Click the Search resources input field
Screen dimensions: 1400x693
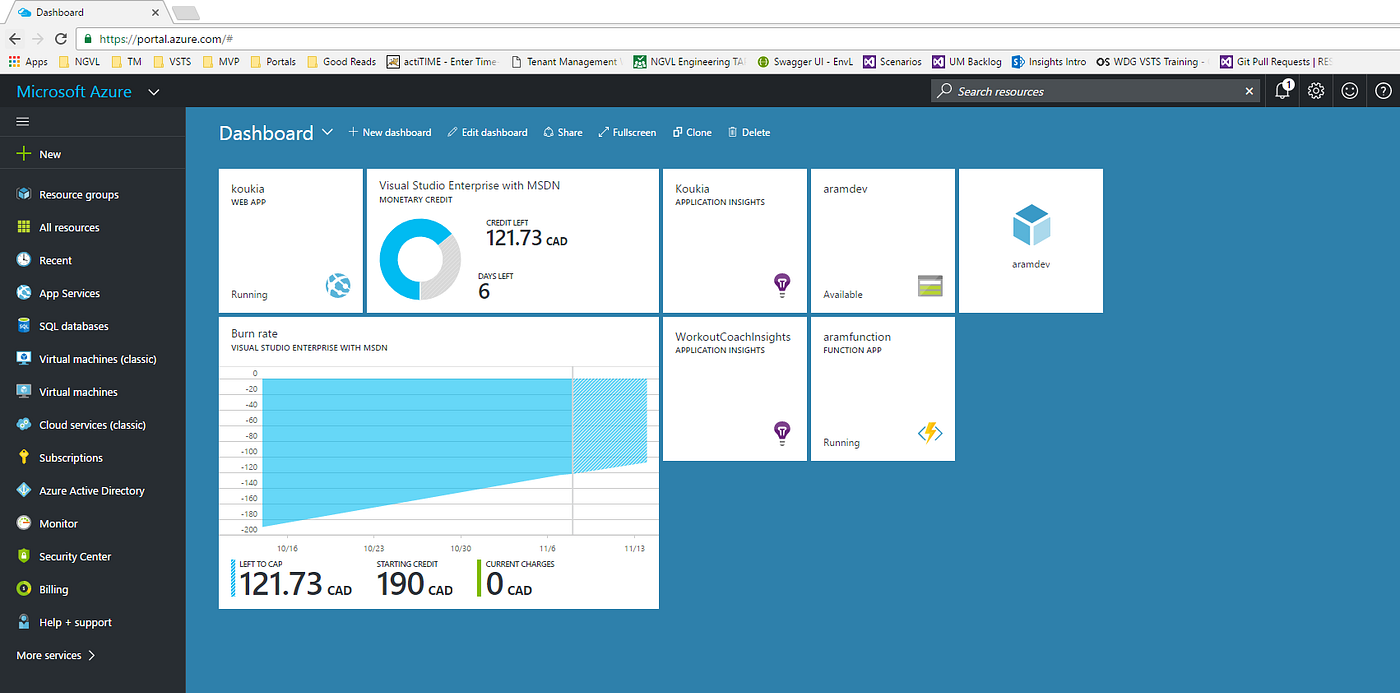[x=1090, y=90]
